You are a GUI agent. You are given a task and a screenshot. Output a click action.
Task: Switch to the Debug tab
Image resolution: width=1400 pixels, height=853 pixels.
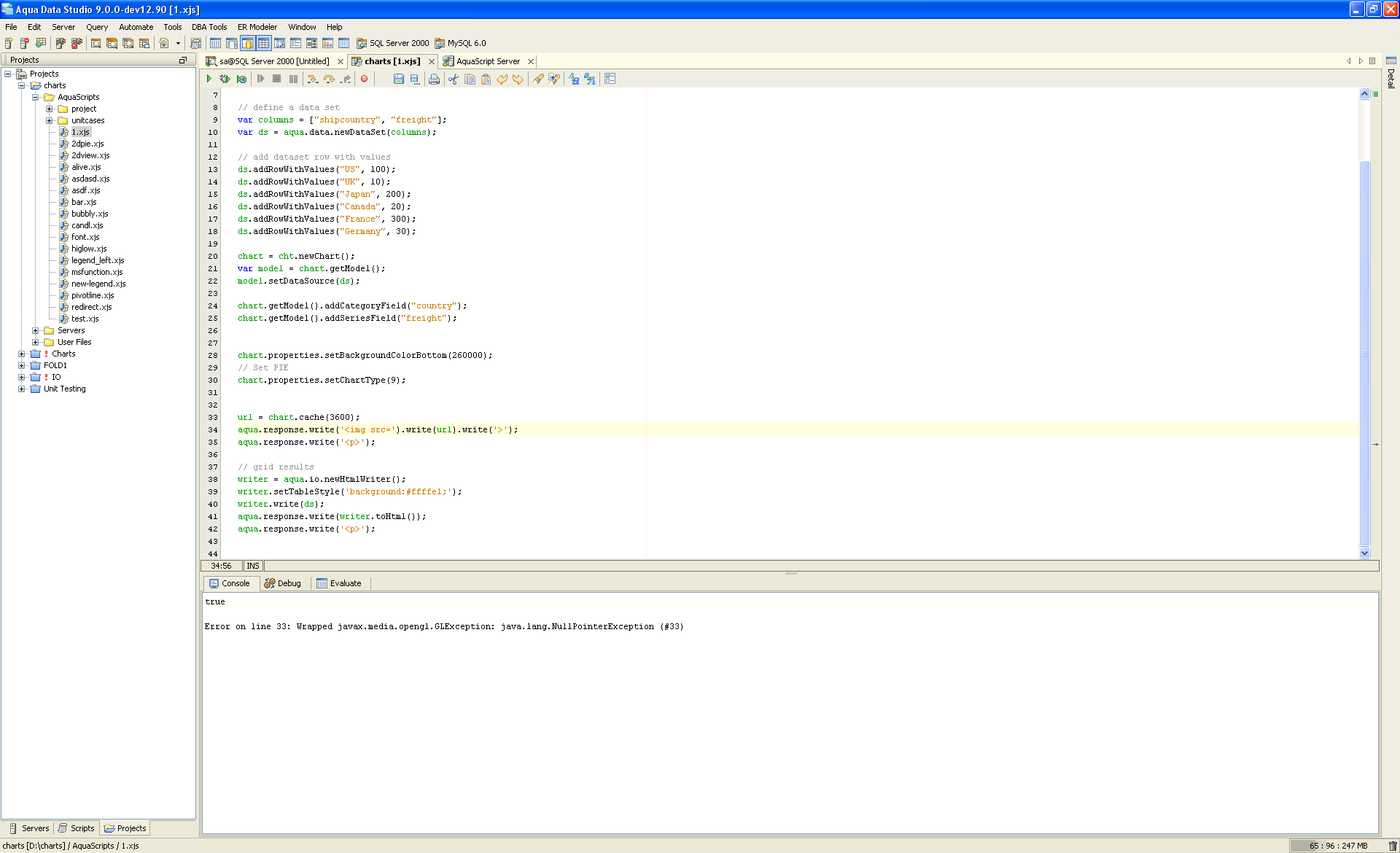click(x=283, y=583)
